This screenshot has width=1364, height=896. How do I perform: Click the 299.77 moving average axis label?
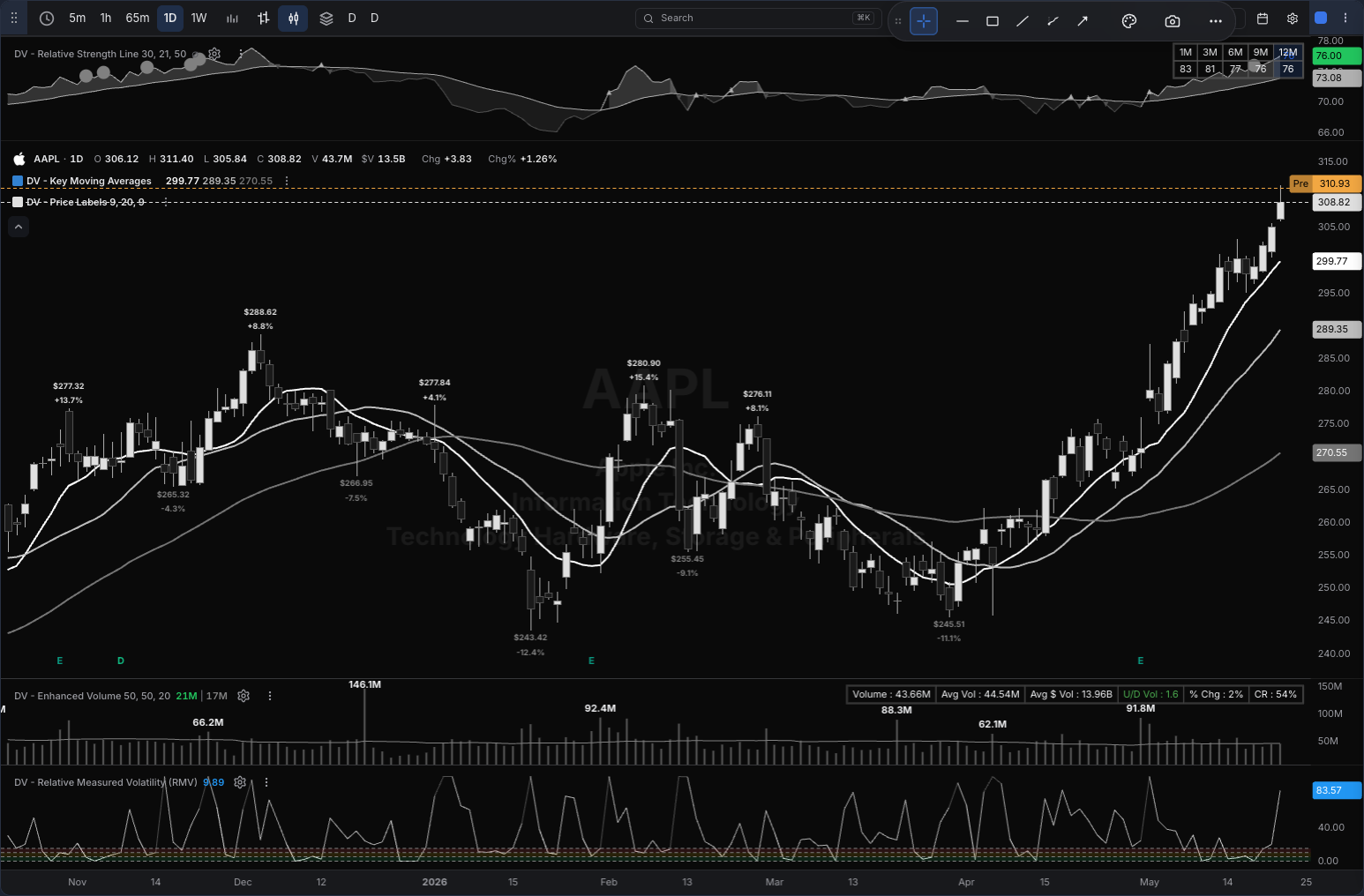click(1338, 261)
